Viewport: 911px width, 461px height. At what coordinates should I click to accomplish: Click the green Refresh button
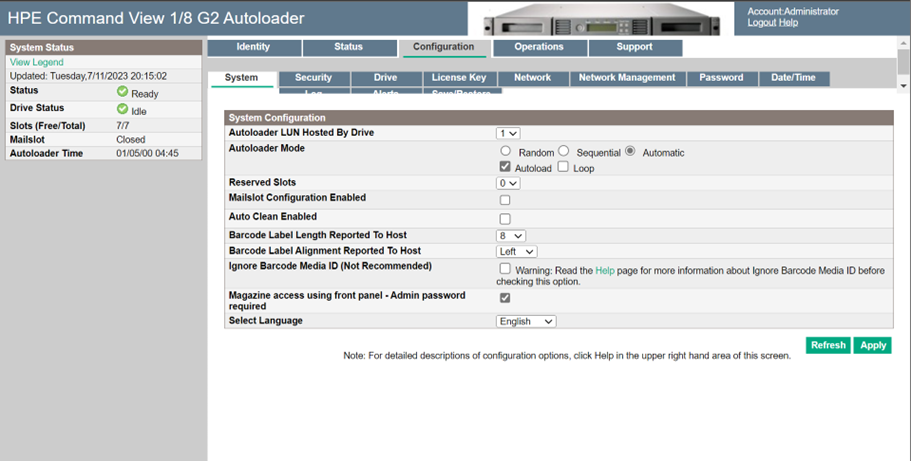tap(828, 345)
